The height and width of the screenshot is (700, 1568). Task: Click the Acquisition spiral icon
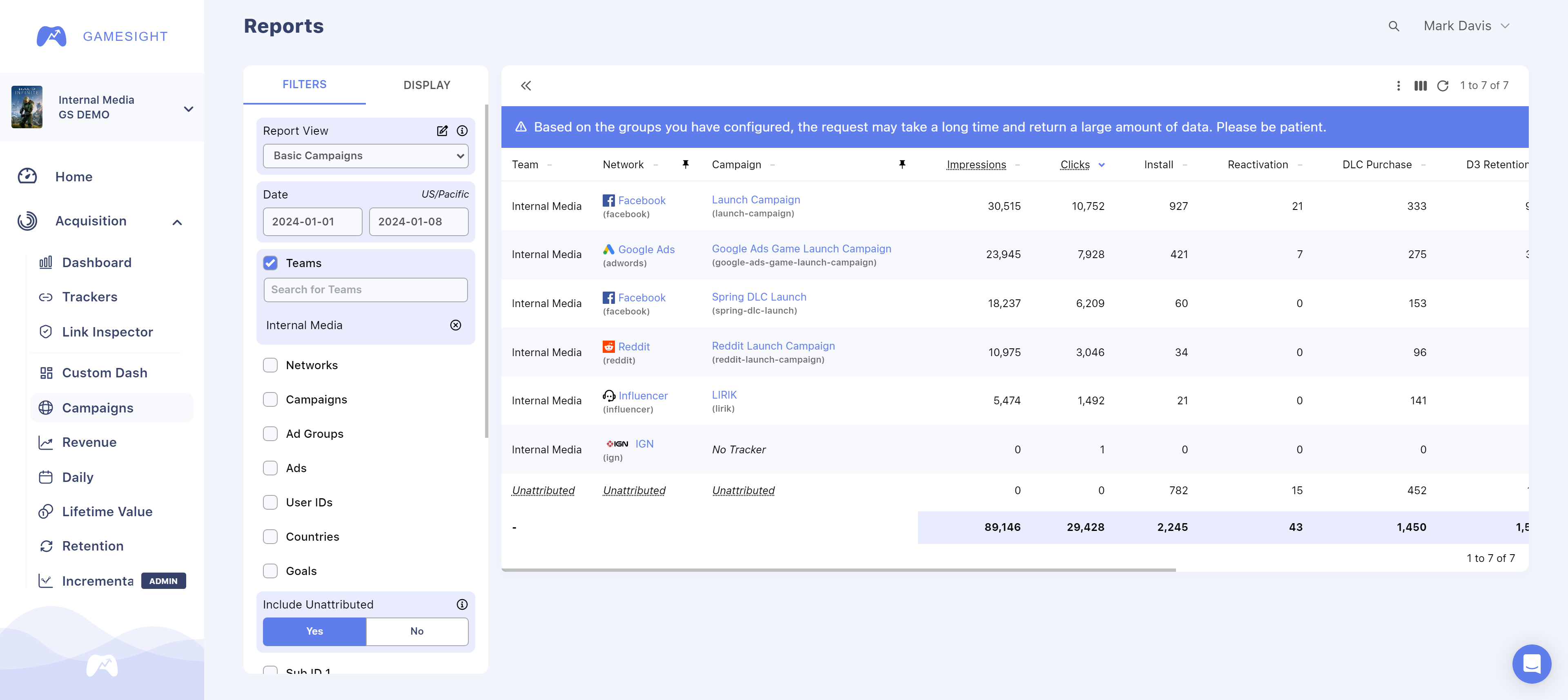tap(27, 221)
